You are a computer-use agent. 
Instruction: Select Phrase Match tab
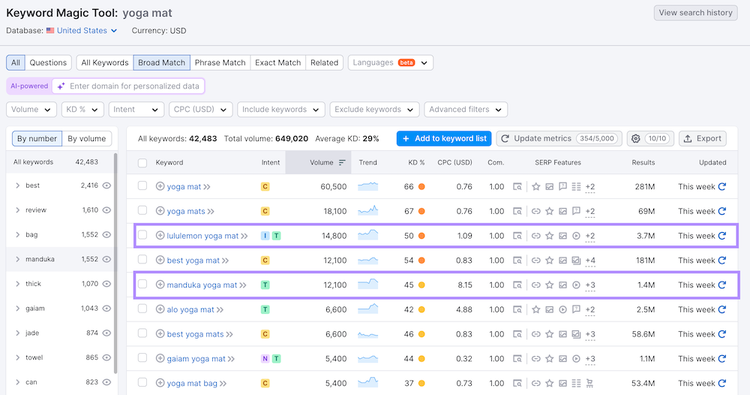(x=220, y=63)
